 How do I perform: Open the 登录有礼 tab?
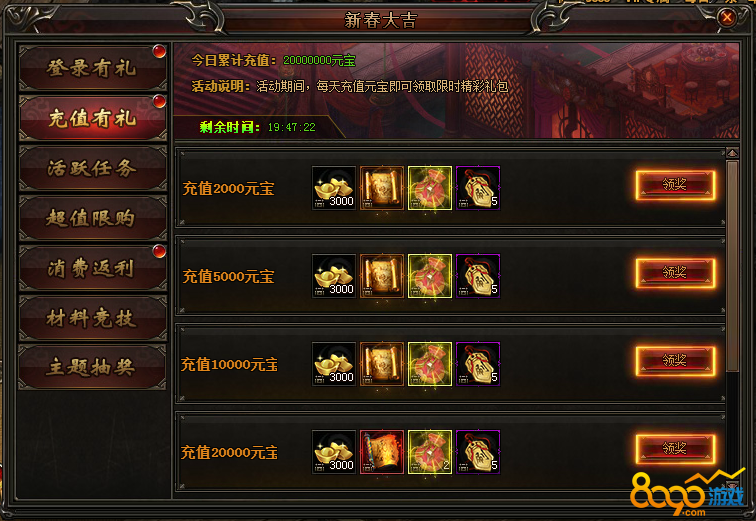coord(93,68)
